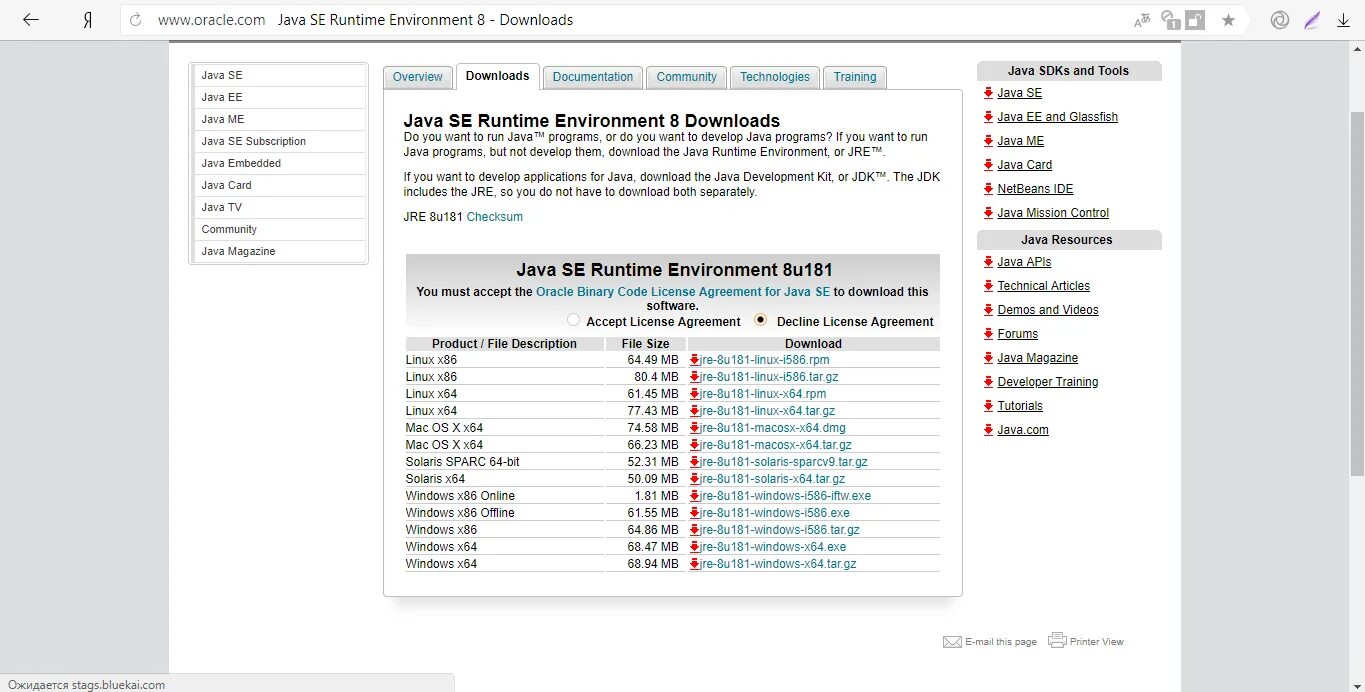Select Accept License Agreement radio button
1365x692 pixels.
(x=573, y=320)
